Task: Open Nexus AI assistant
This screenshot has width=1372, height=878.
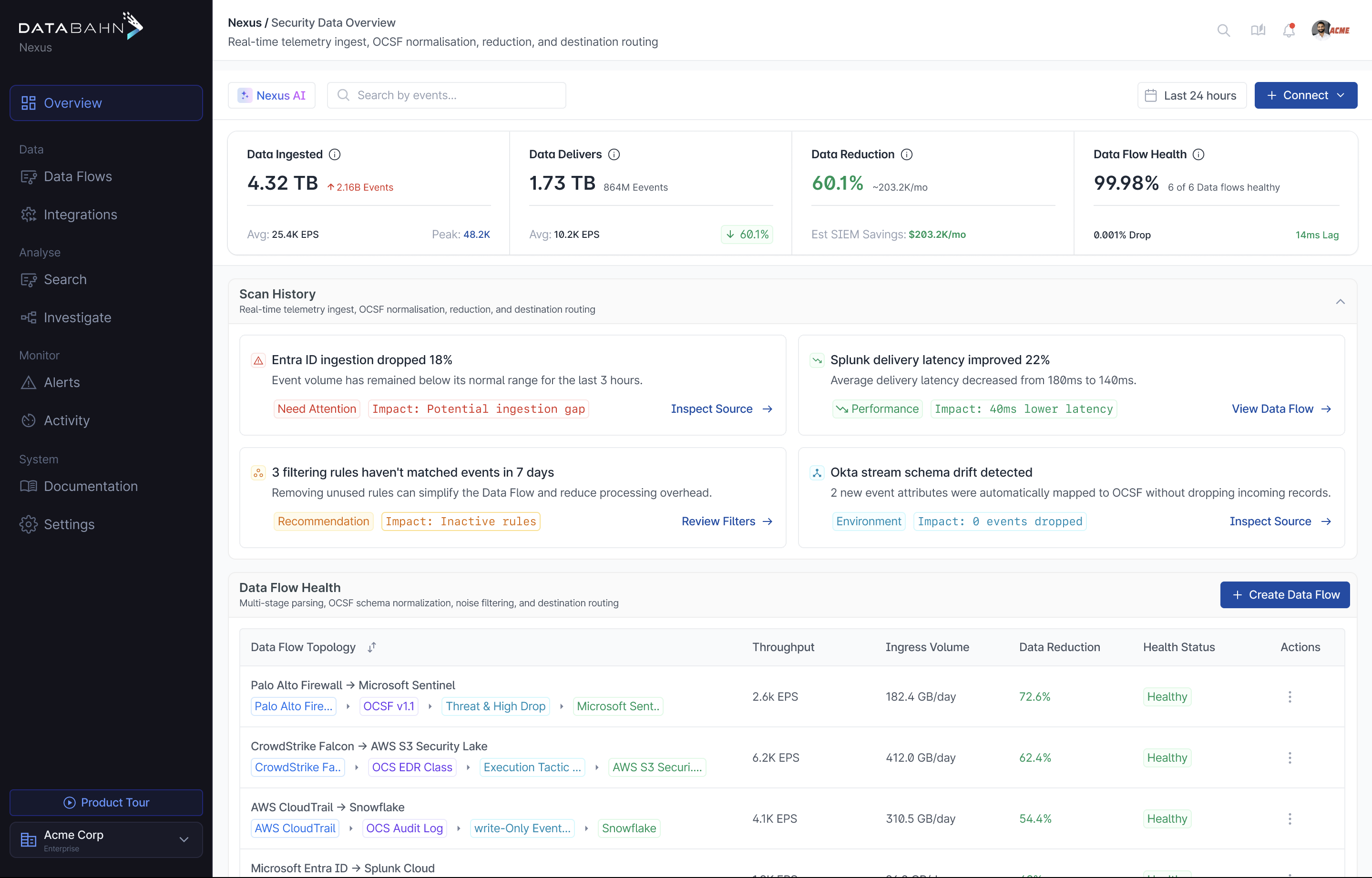Action: click(271, 95)
